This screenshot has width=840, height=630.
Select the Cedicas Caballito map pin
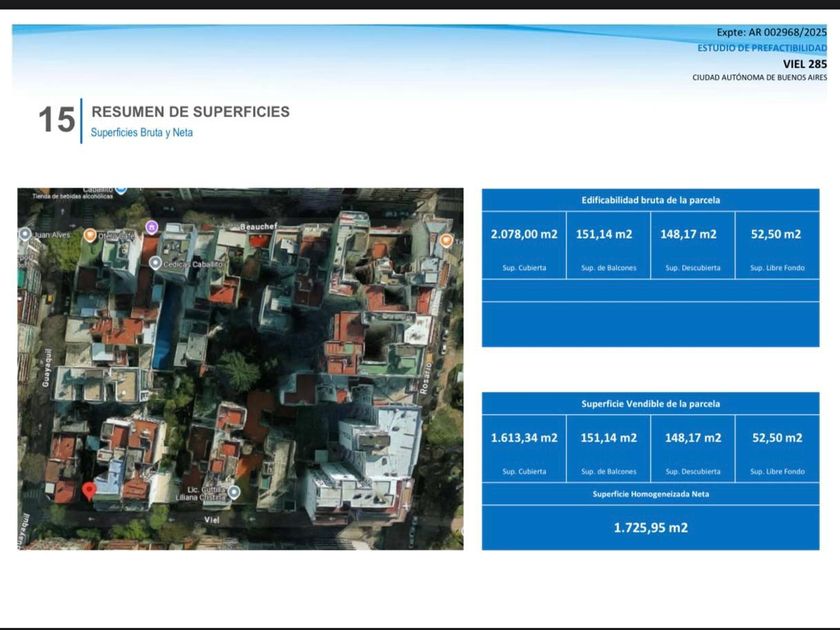coord(155,263)
